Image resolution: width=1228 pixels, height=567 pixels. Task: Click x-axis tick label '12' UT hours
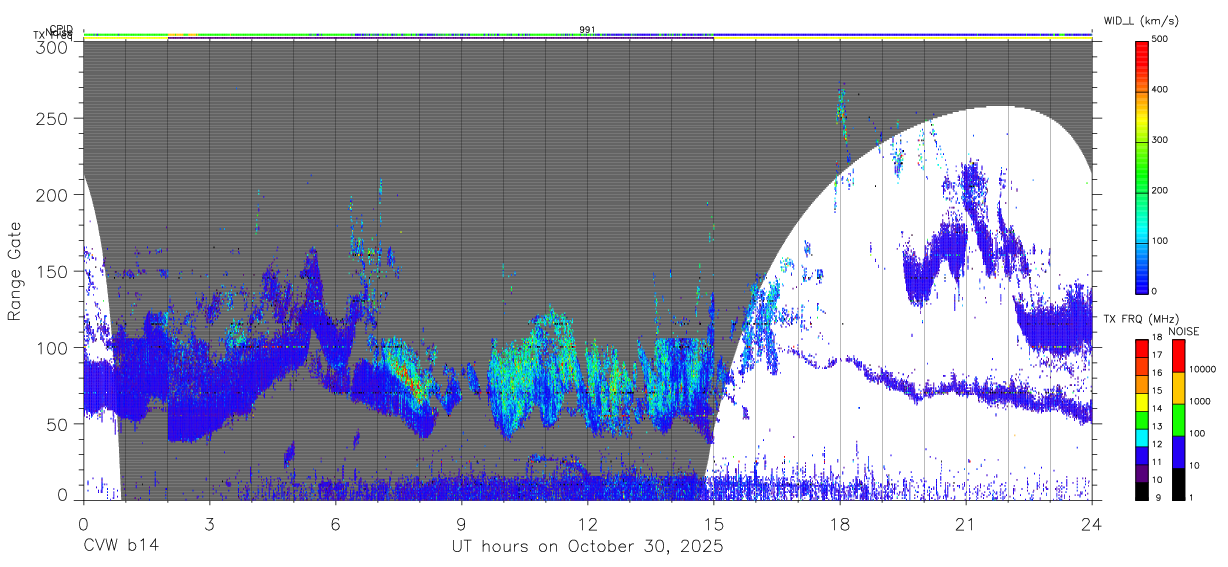tap(588, 524)
